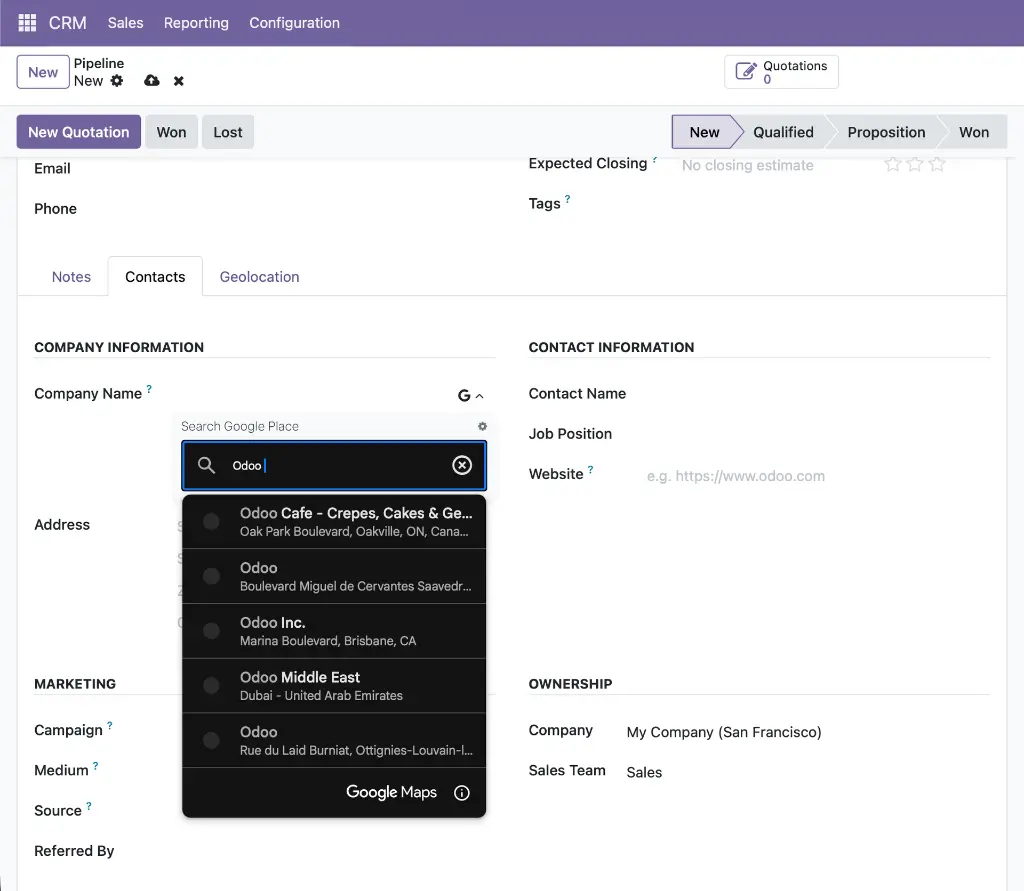
Task: Discard changes with the X icon
Action: click(x=178, y=81)
